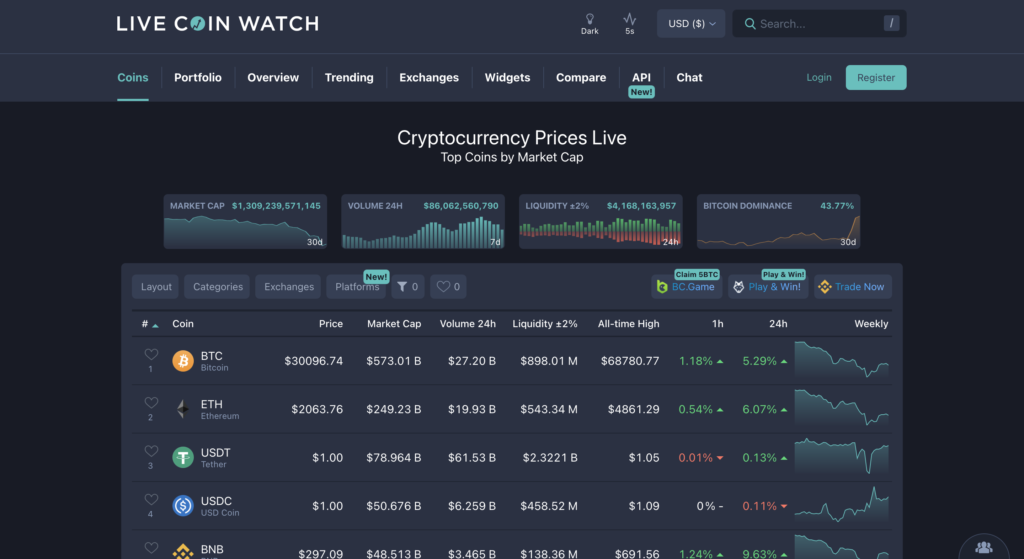Click the Trade Now Binance icon

click(x=825, y=287)
